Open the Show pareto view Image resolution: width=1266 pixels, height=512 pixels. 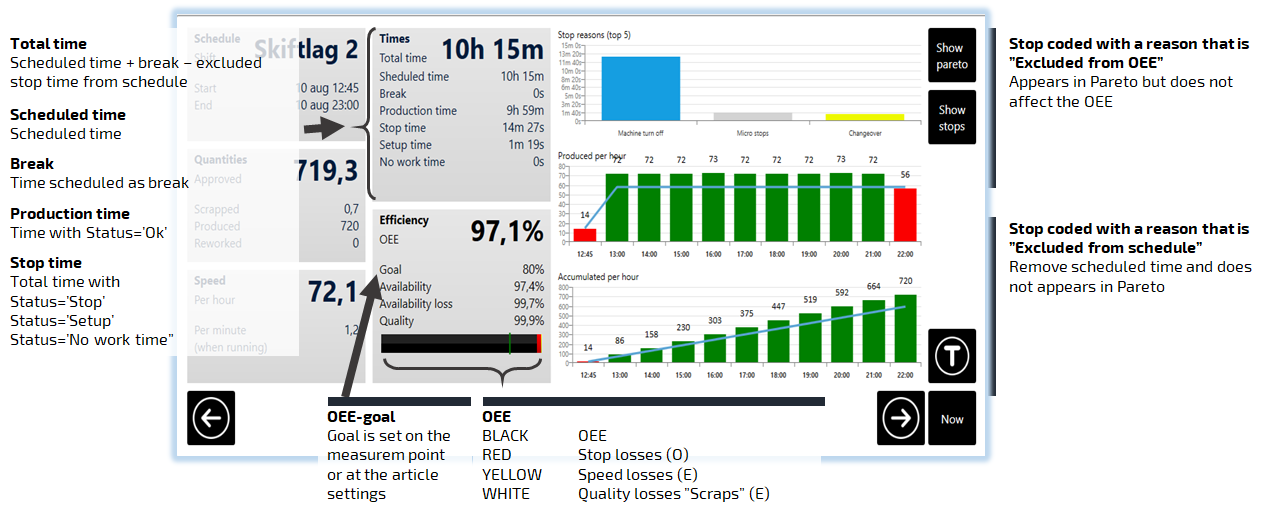click(x=951, y=56)
